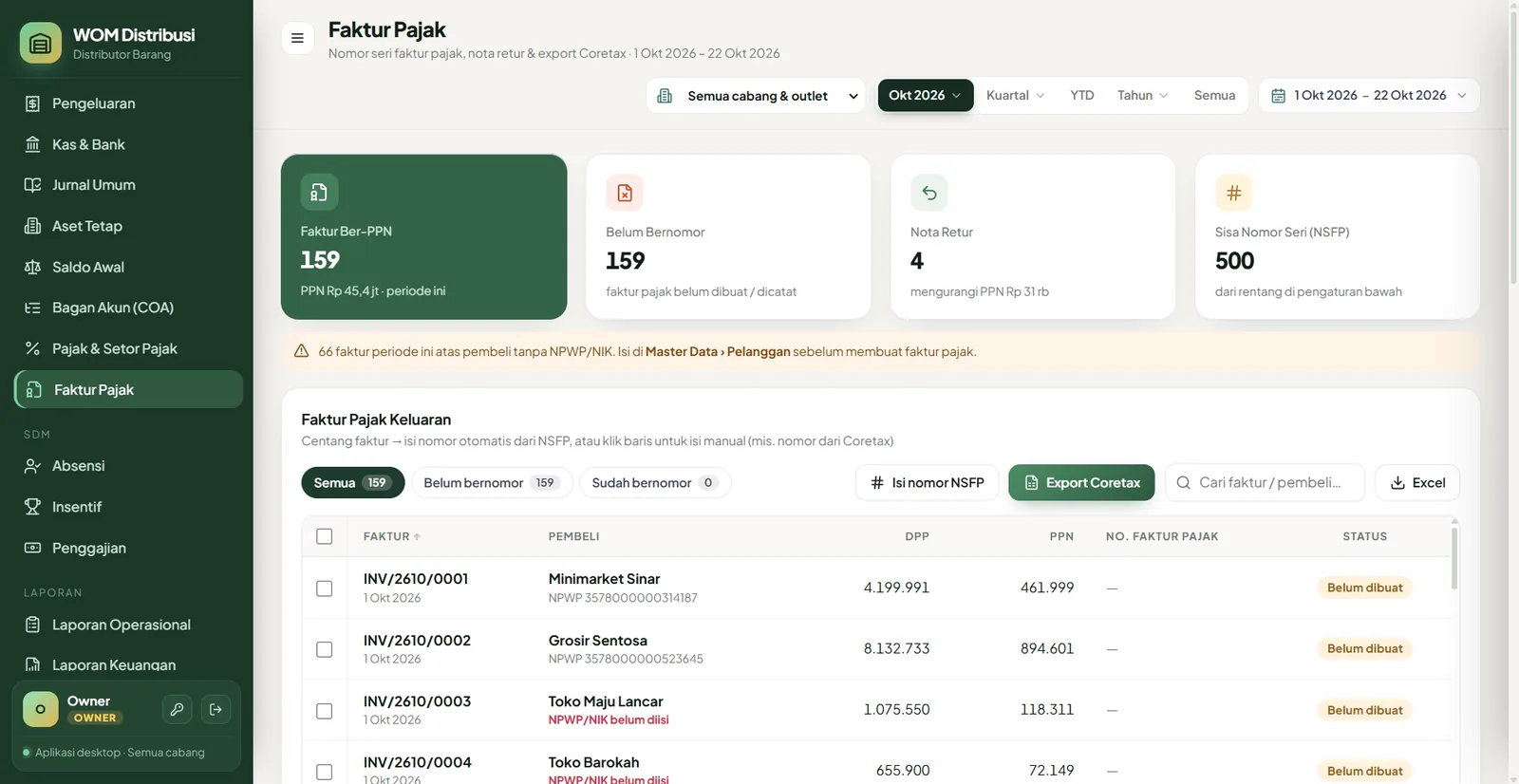Follow the Master Data › Pelanggan link
The height and width of the screenshot is (784, 1519).
(718, 351)
